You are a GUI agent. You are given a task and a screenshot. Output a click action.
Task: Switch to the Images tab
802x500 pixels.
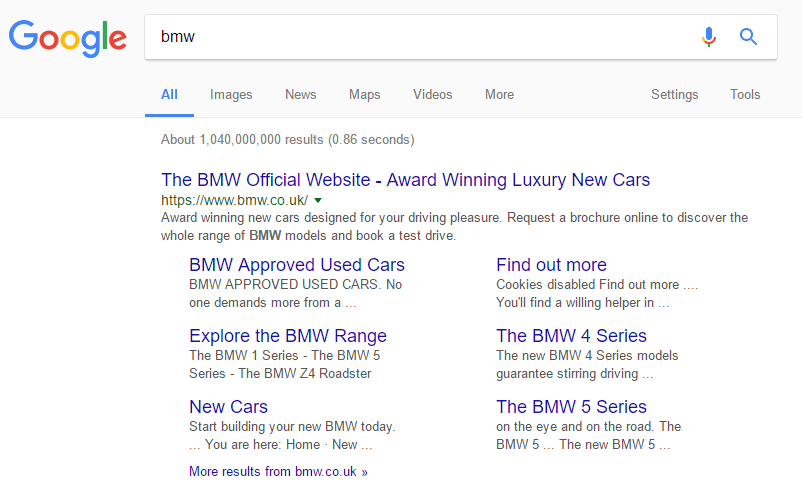click(231, 95)
